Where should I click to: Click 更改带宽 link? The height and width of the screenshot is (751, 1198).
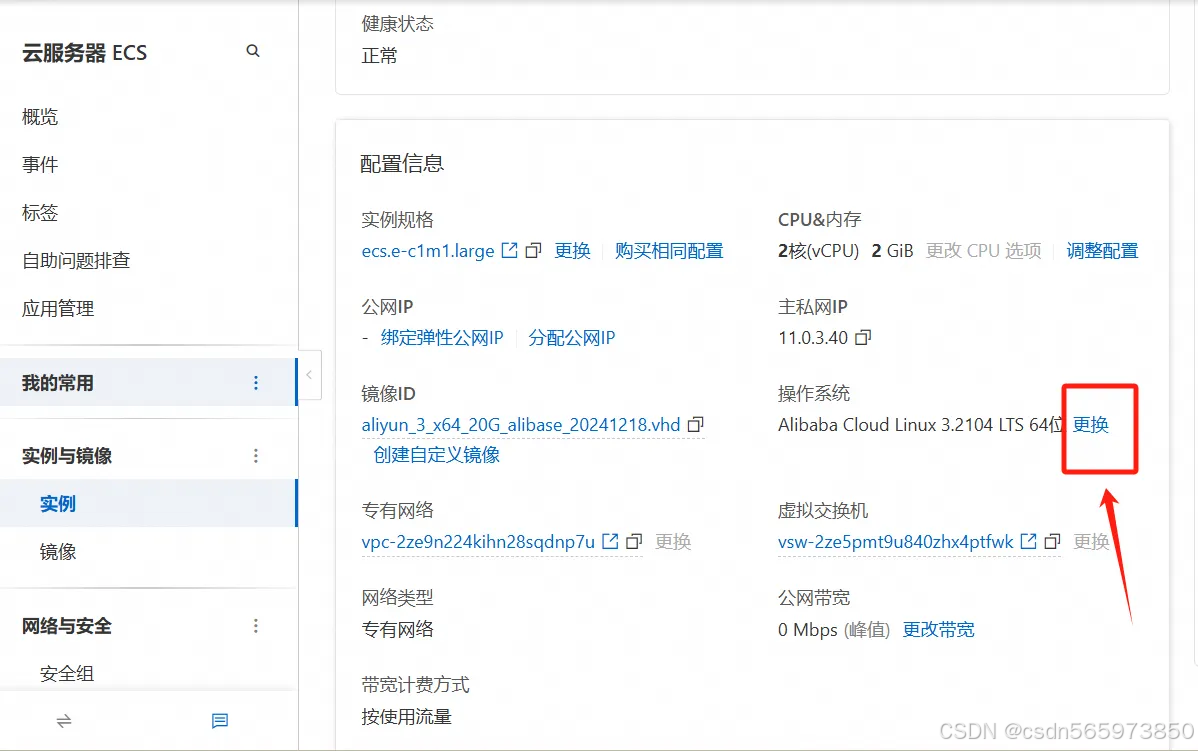[939, 630]
